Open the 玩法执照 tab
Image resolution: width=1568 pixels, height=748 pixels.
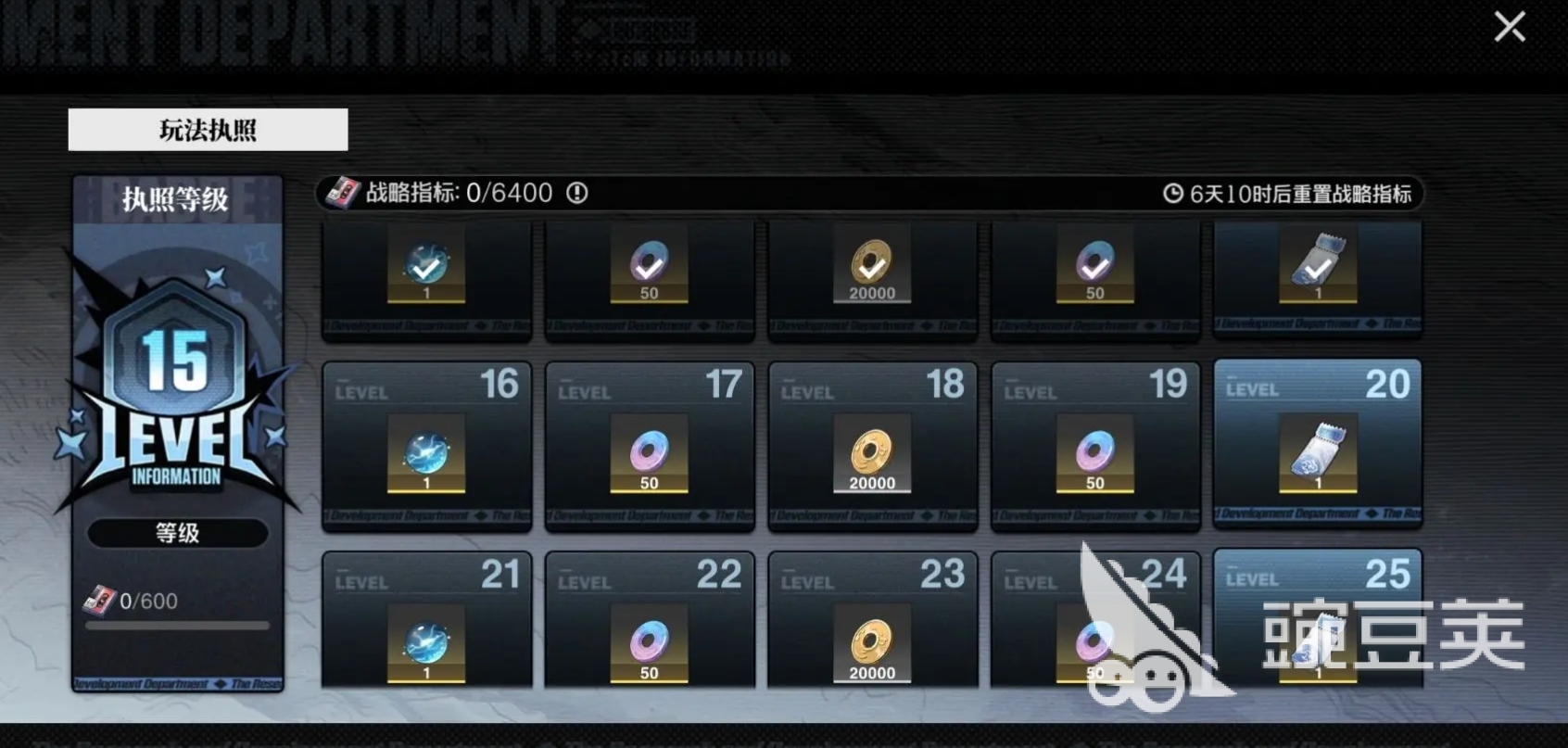(208, 130)
